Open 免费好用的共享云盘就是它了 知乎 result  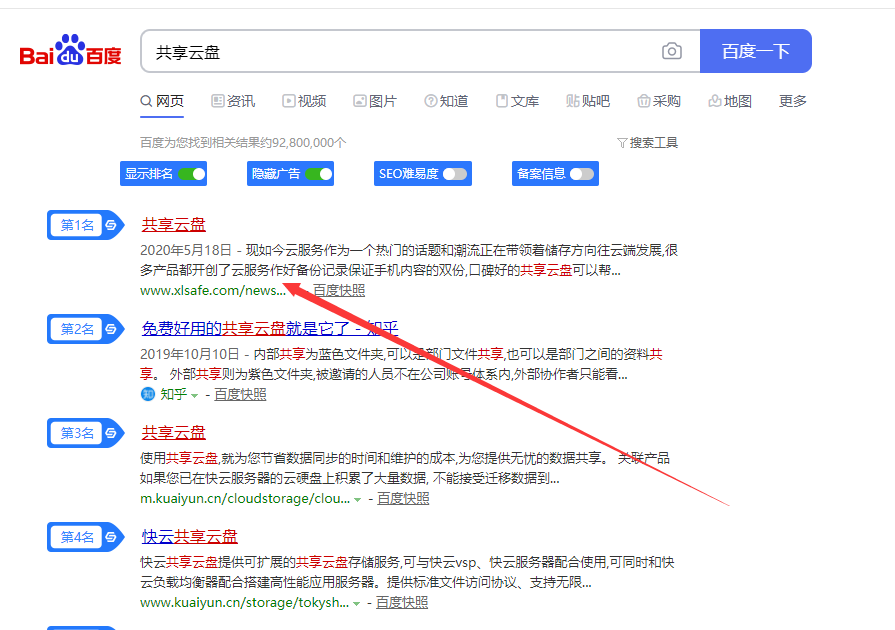tap(269, 329)
